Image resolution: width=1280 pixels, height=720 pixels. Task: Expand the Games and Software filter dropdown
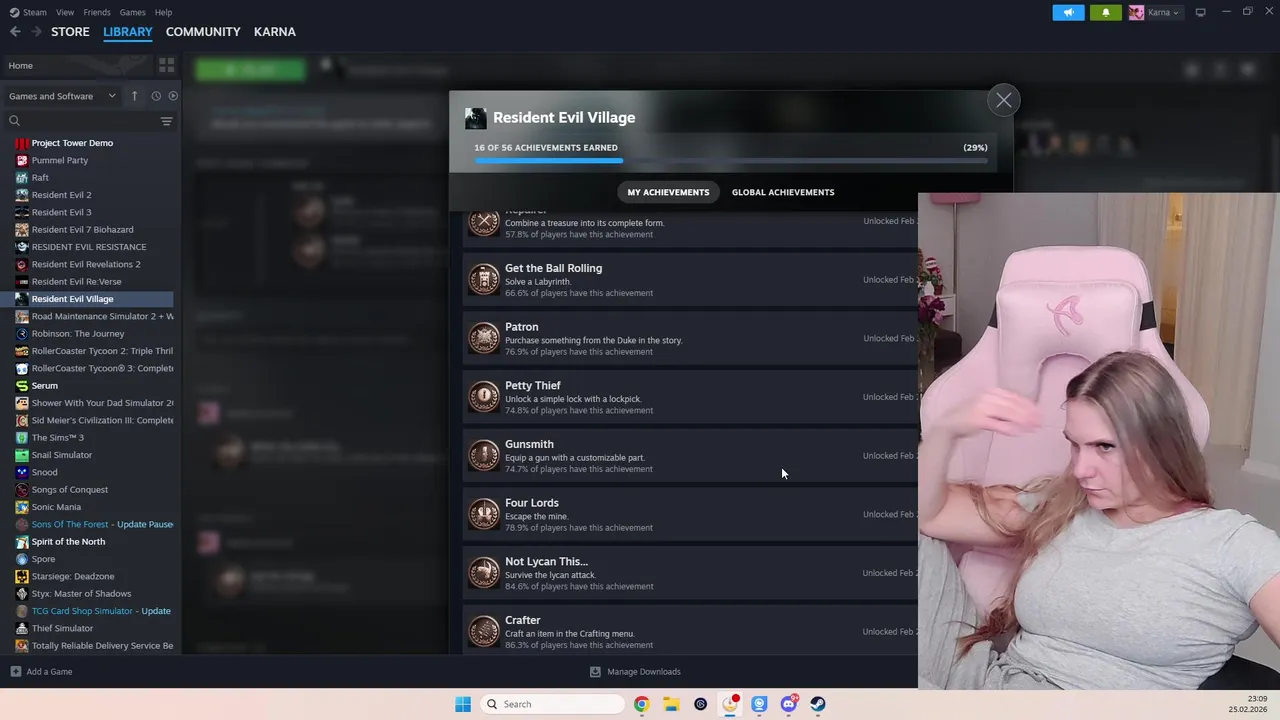(x=62, y=96)
